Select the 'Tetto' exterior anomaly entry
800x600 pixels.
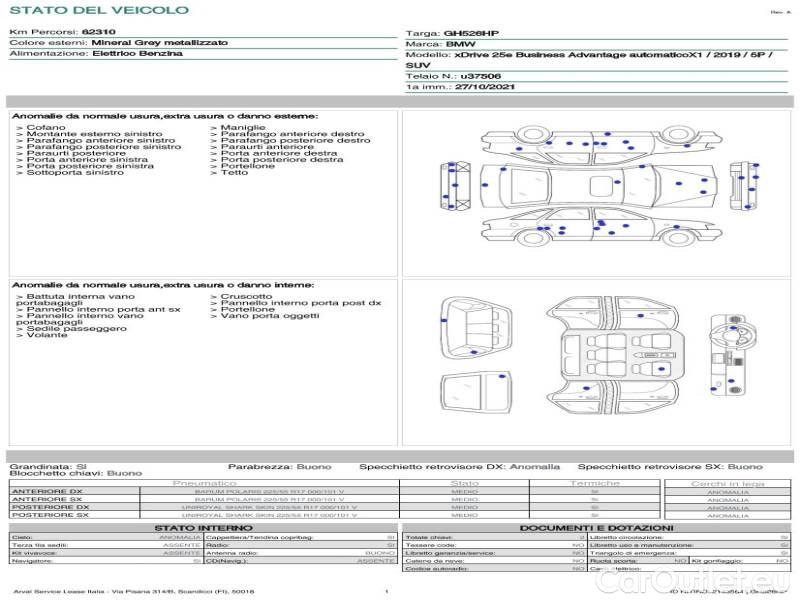234,173
